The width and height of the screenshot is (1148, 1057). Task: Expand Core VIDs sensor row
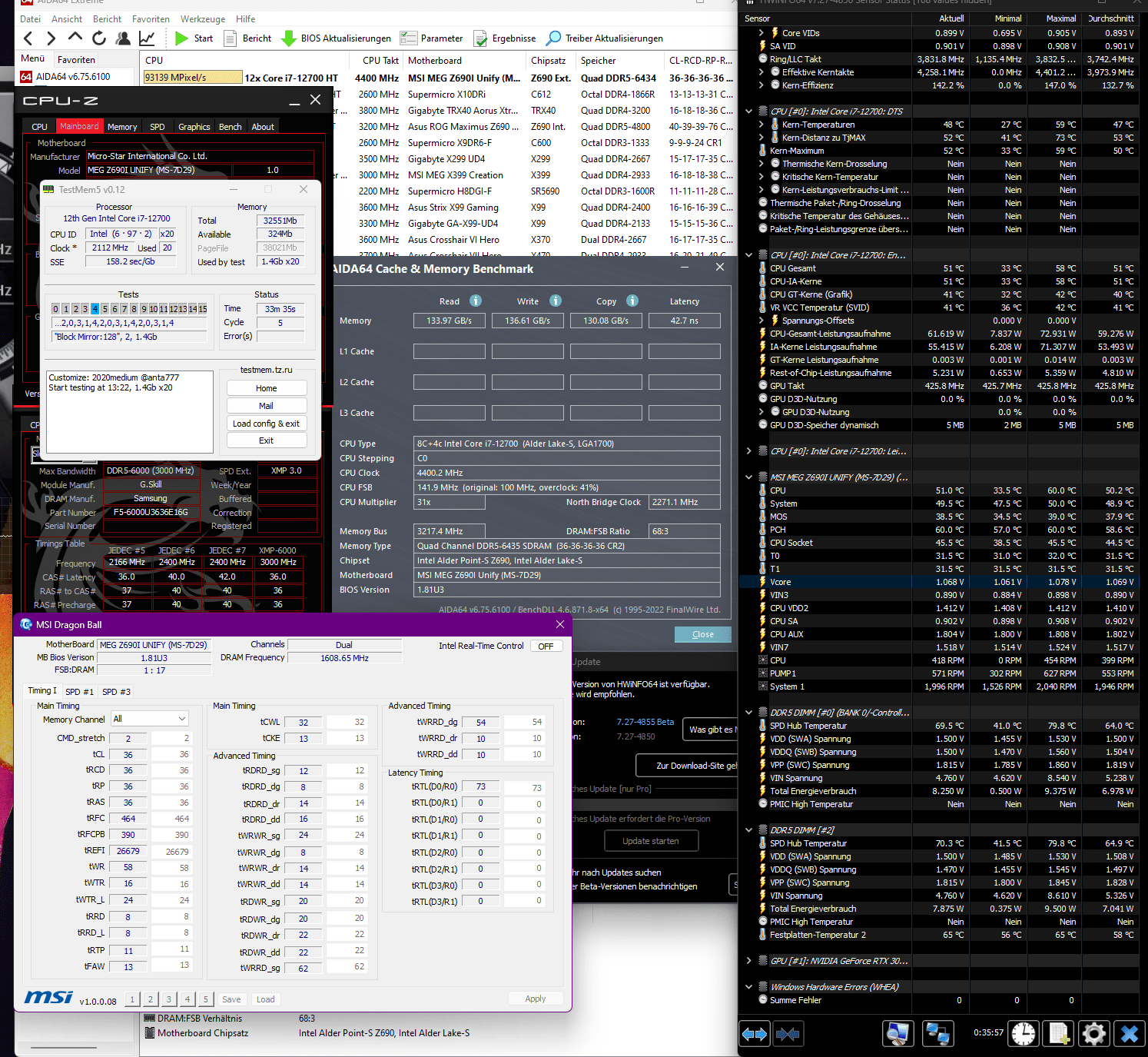pyautogui.click(x=761, y=33)
